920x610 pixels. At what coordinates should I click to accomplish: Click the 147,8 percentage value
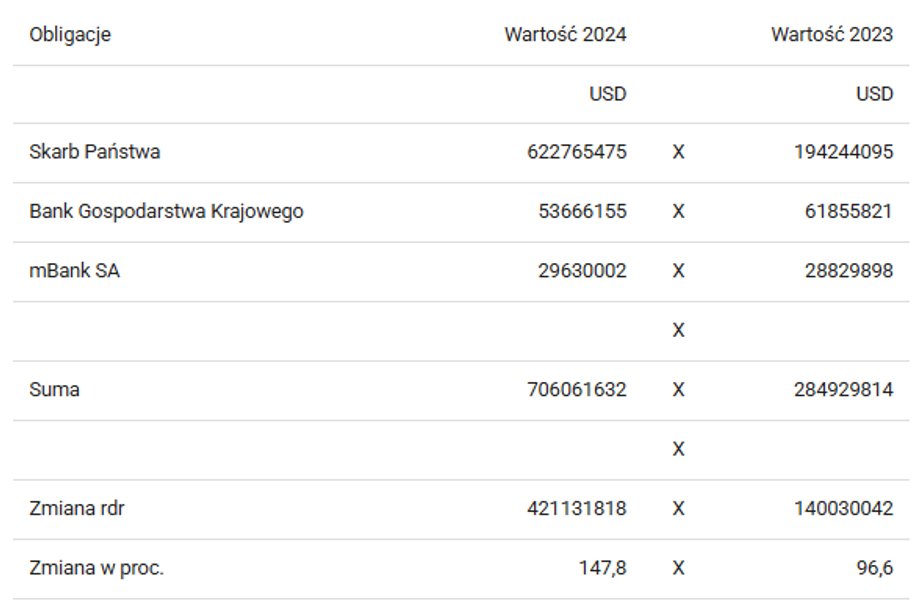[602, 568]
